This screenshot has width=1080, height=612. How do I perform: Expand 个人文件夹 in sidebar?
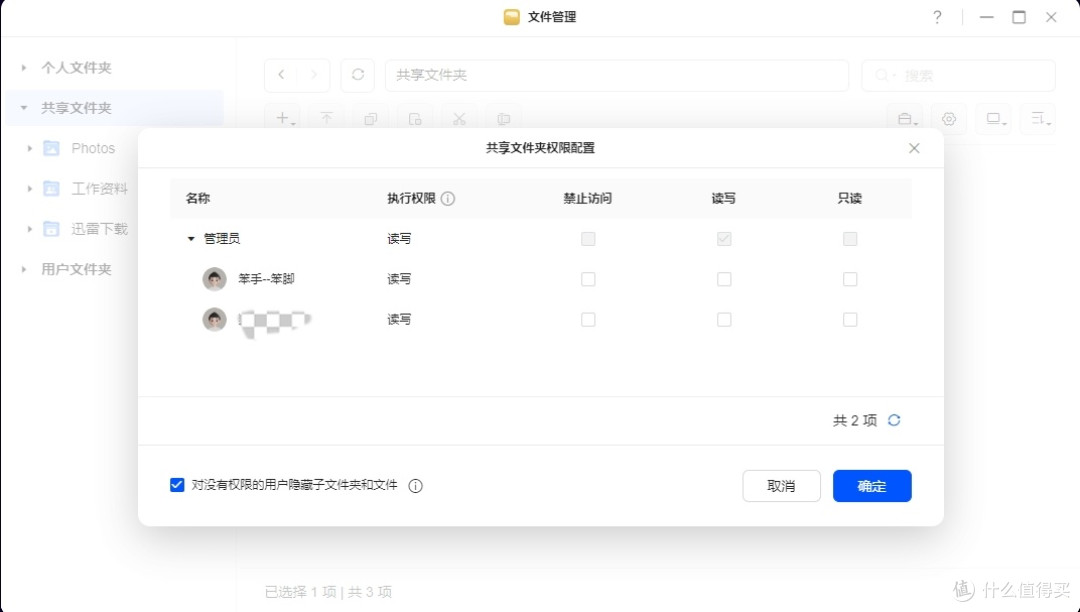tap(24, 67)
